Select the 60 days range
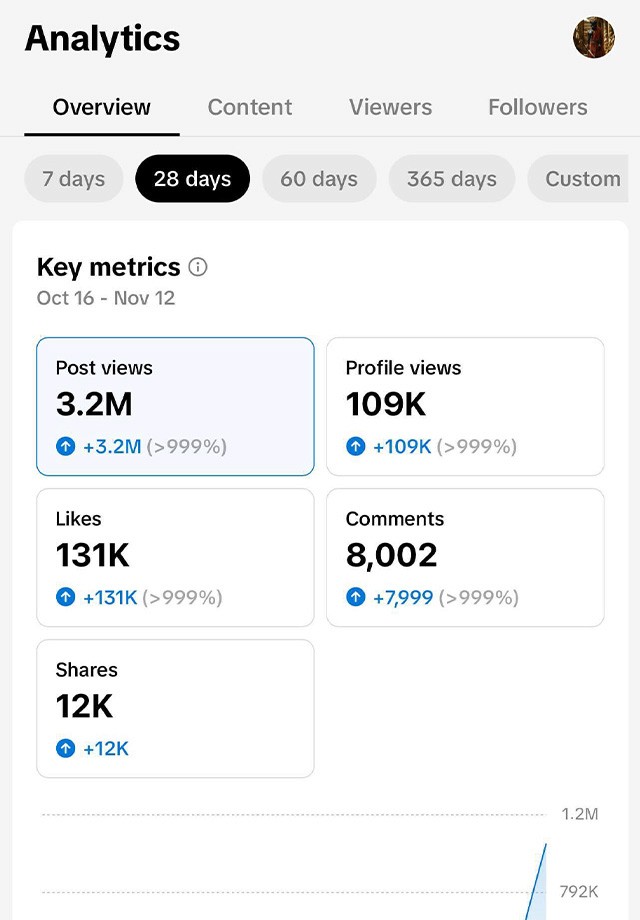The width and height of the screenshot is (640, 920). click(x=319, y=178)
